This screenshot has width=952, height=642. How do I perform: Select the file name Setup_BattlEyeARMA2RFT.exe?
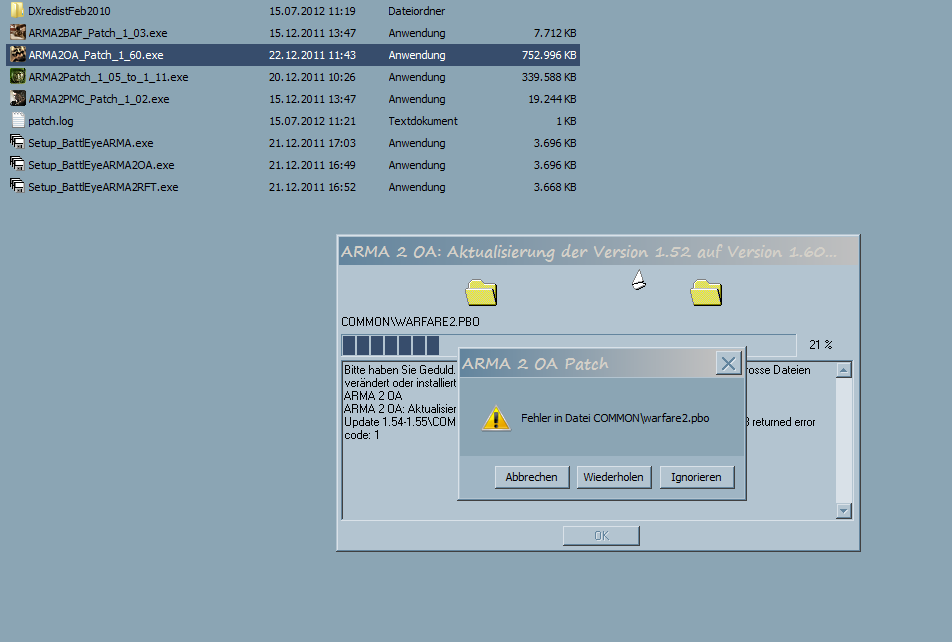pos(103,187)
